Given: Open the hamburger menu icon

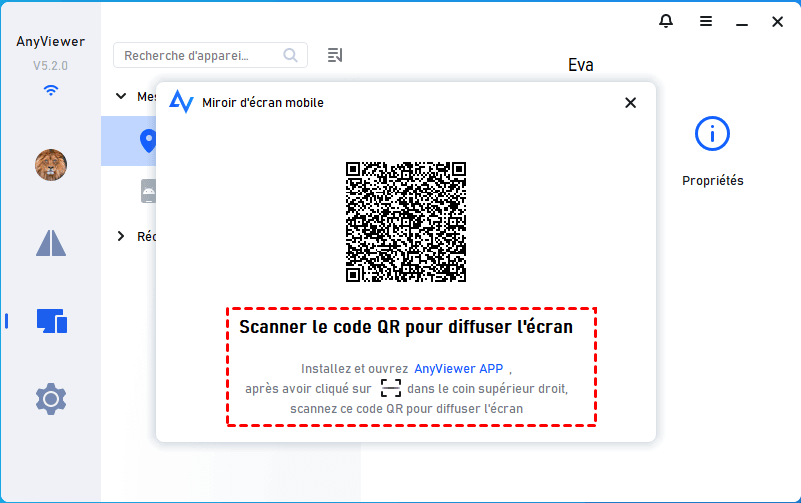Looking at the screenshot, I should point(706,21).
